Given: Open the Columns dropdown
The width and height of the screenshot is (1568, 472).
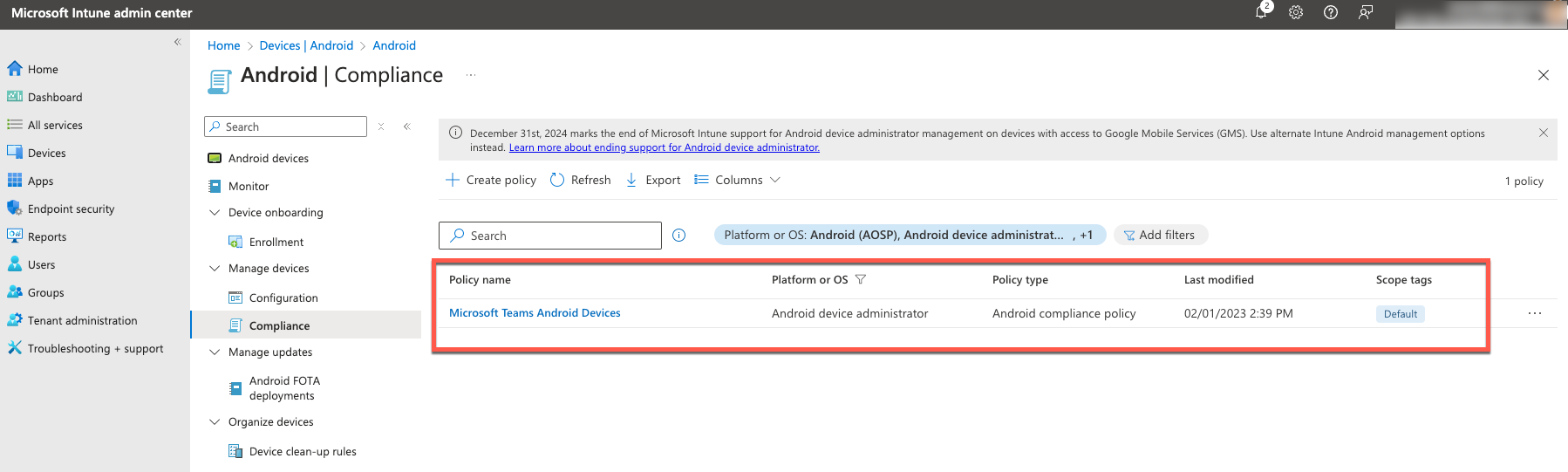Looking at the screenshot, I should pyautogui.click(x=738, y=180).
